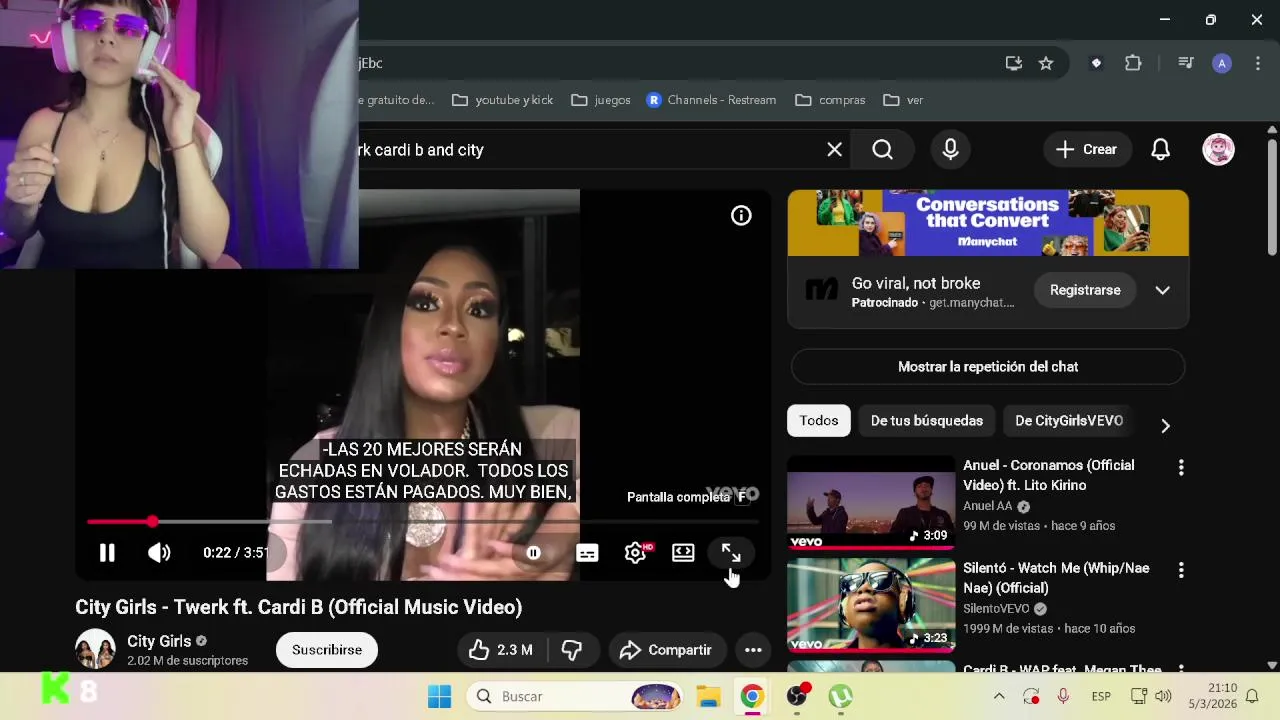
Task: Switch to theater mode icon
Action: coord(683,553)
